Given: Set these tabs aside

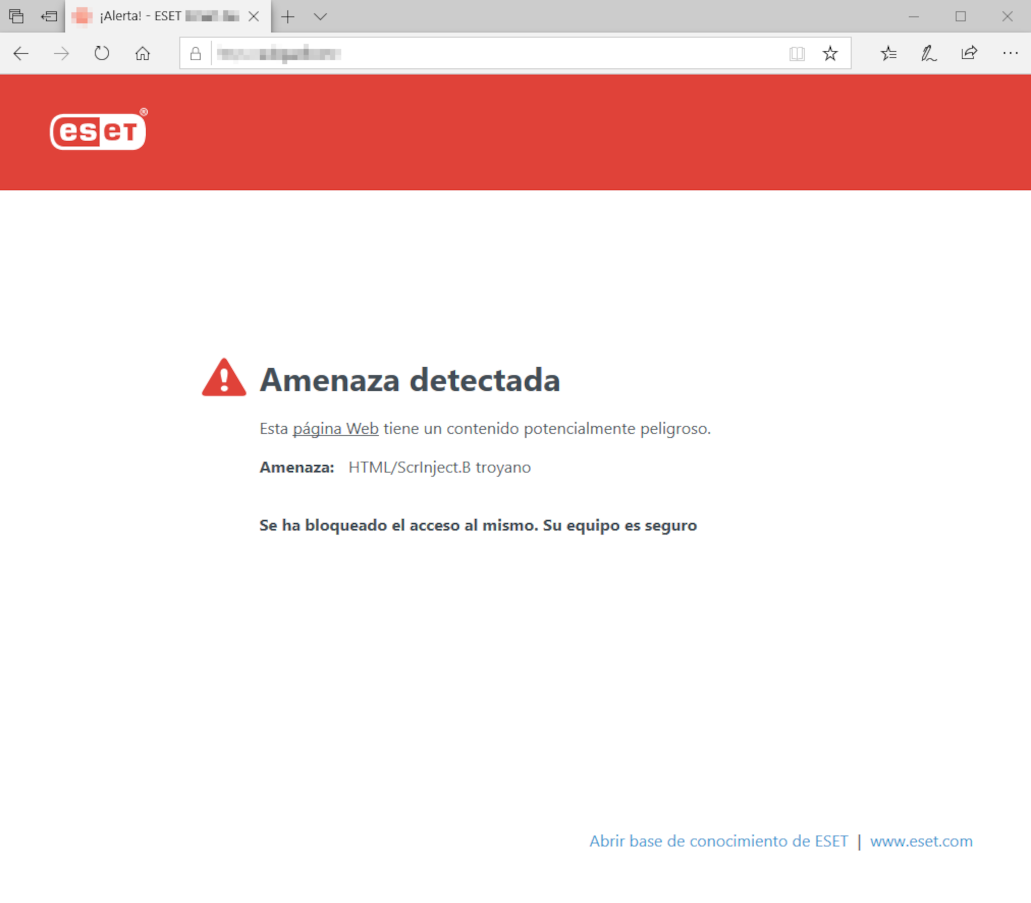Looking at the screenshot, I should (16, 16).
